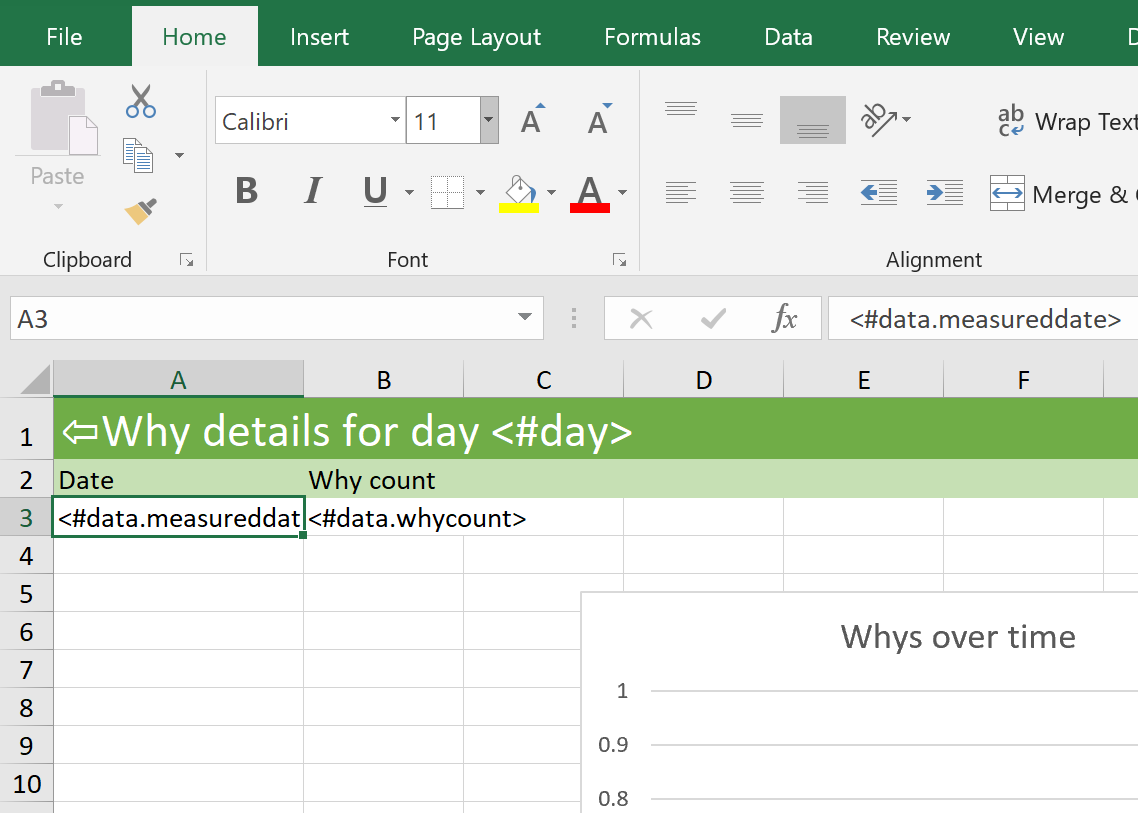Open borders dropdown arrow

point(480,192)
